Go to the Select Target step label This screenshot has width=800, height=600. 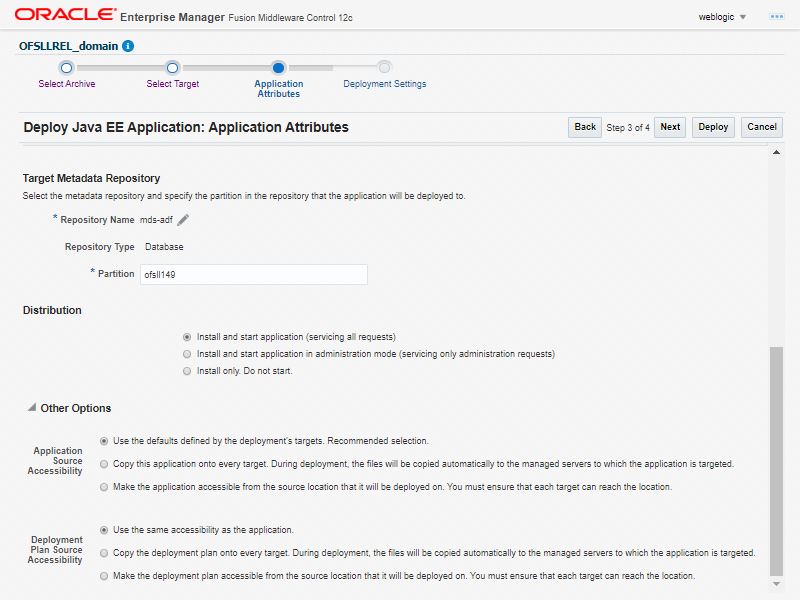point(172,84)
